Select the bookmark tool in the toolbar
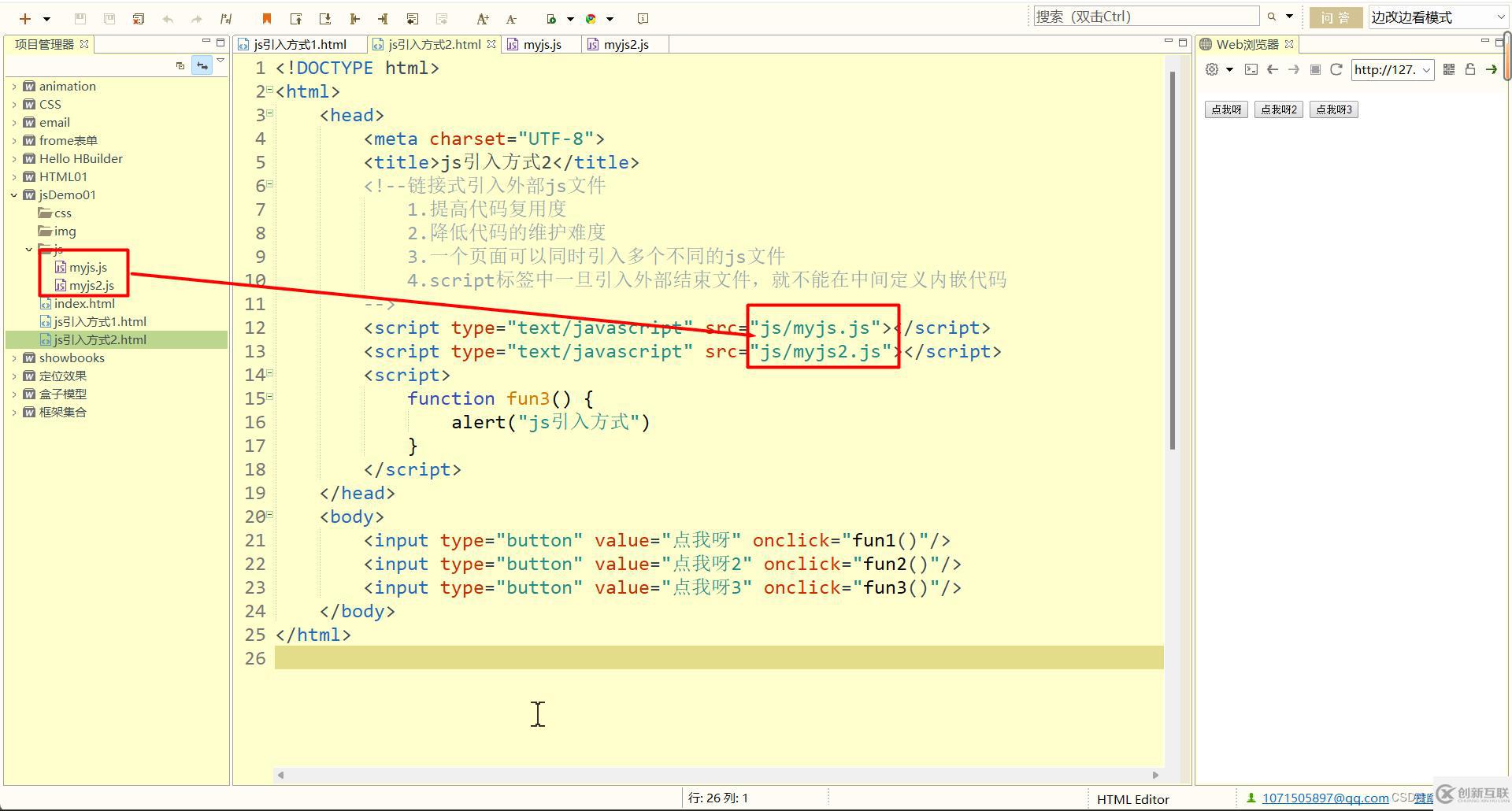The width and height of the screenshot is (1512, 811). coord(266,18)
